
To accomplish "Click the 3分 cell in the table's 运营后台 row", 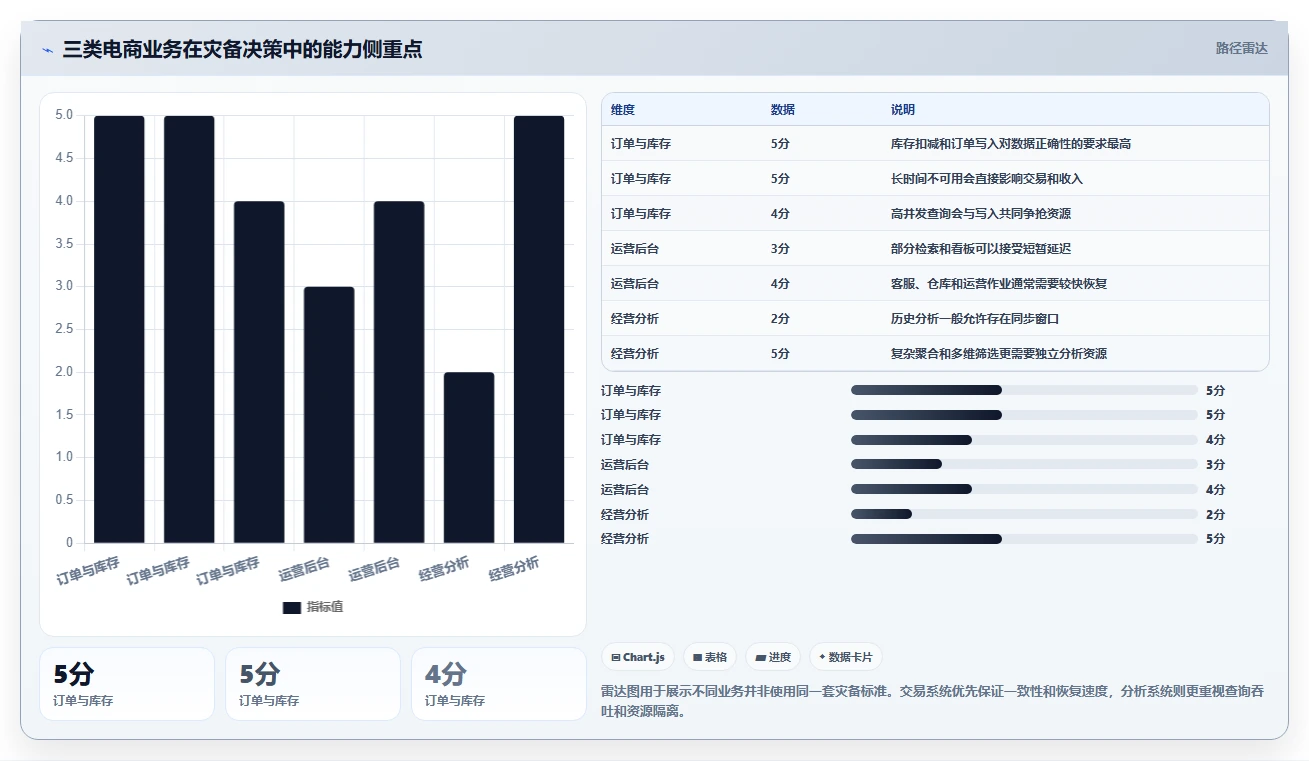I will tap(780, 249).
